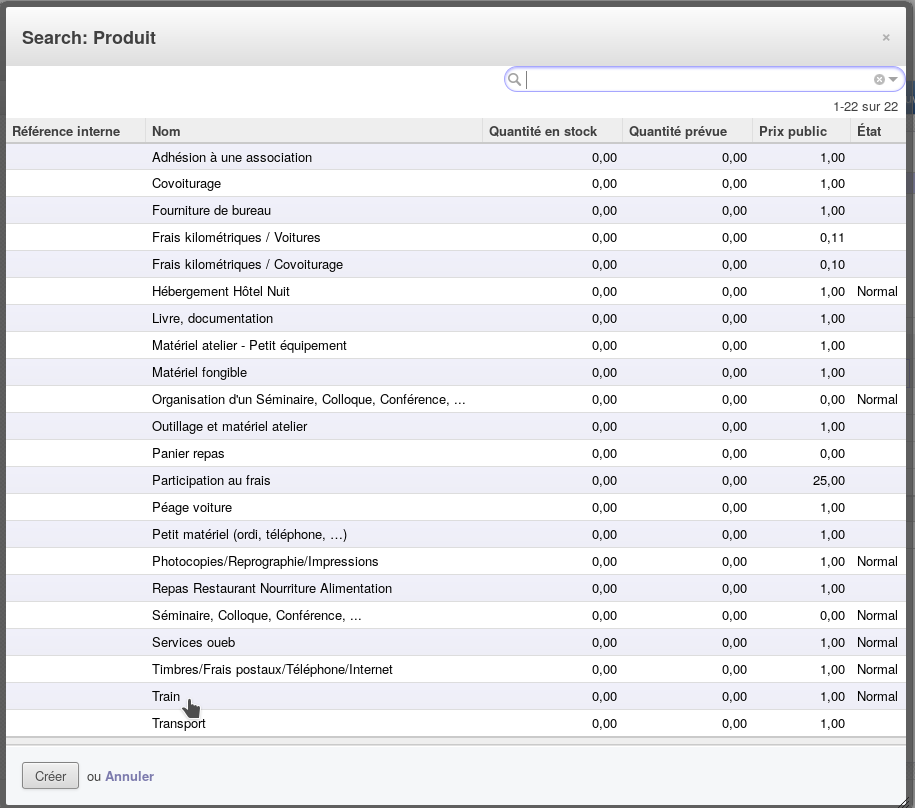This screenshot has height=808, width=915.
Task: Sort by the Prix public column
Action: pos(801,131)
